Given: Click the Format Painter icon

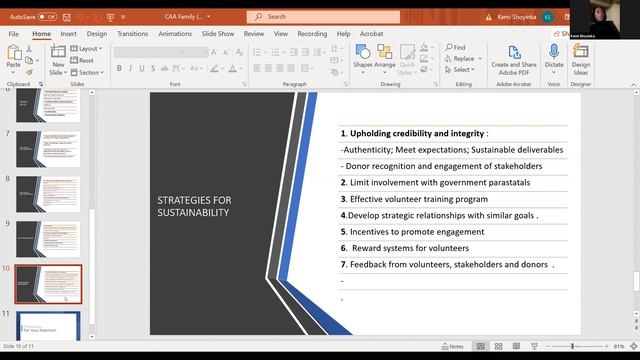Looking at the screenshot, I should pyautogui.click(x=29, y=72).
